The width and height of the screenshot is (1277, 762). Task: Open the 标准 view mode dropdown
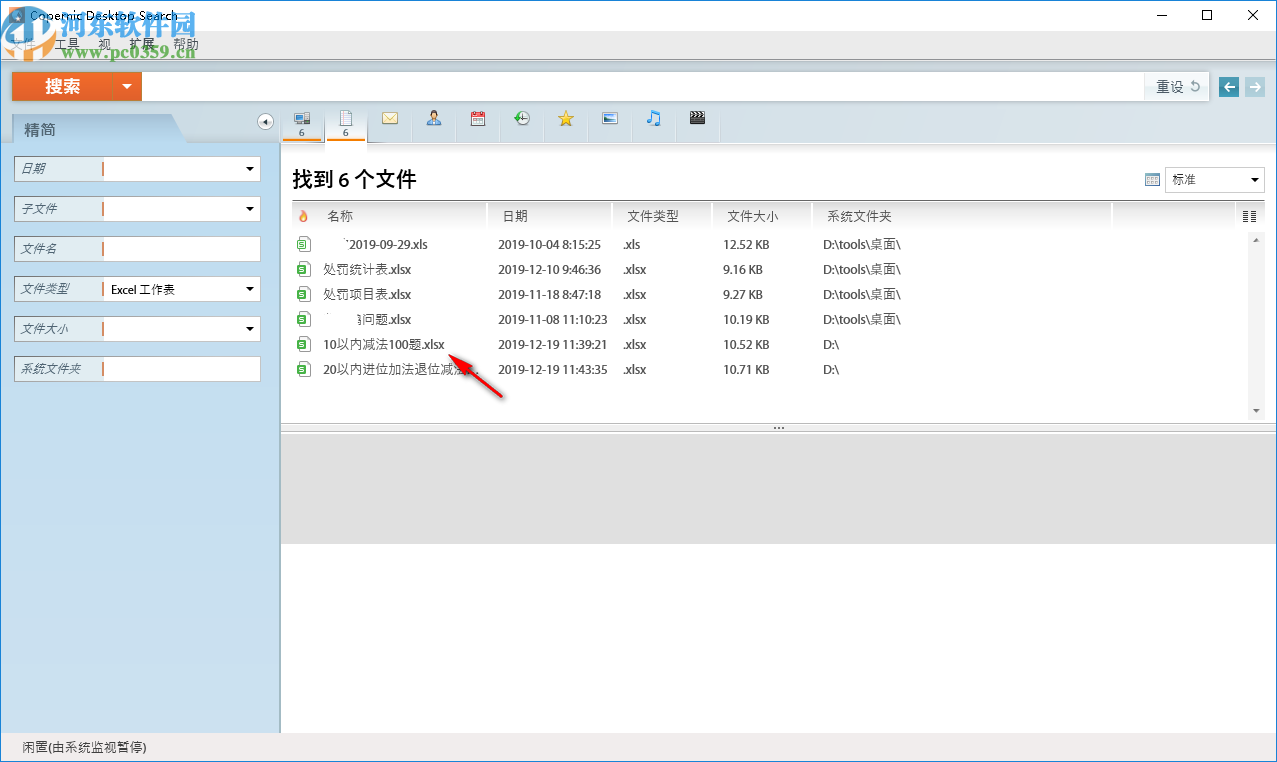click(x=1214, y=179)
